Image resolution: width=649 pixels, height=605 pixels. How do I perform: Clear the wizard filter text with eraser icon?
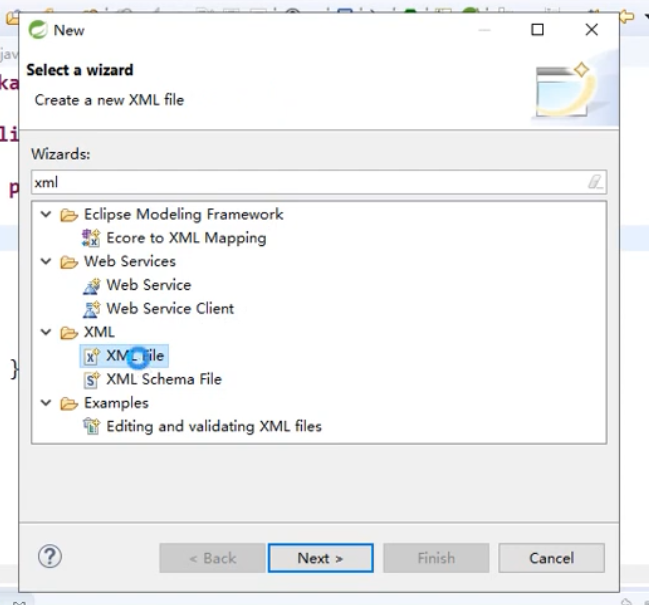pos(595,182)
